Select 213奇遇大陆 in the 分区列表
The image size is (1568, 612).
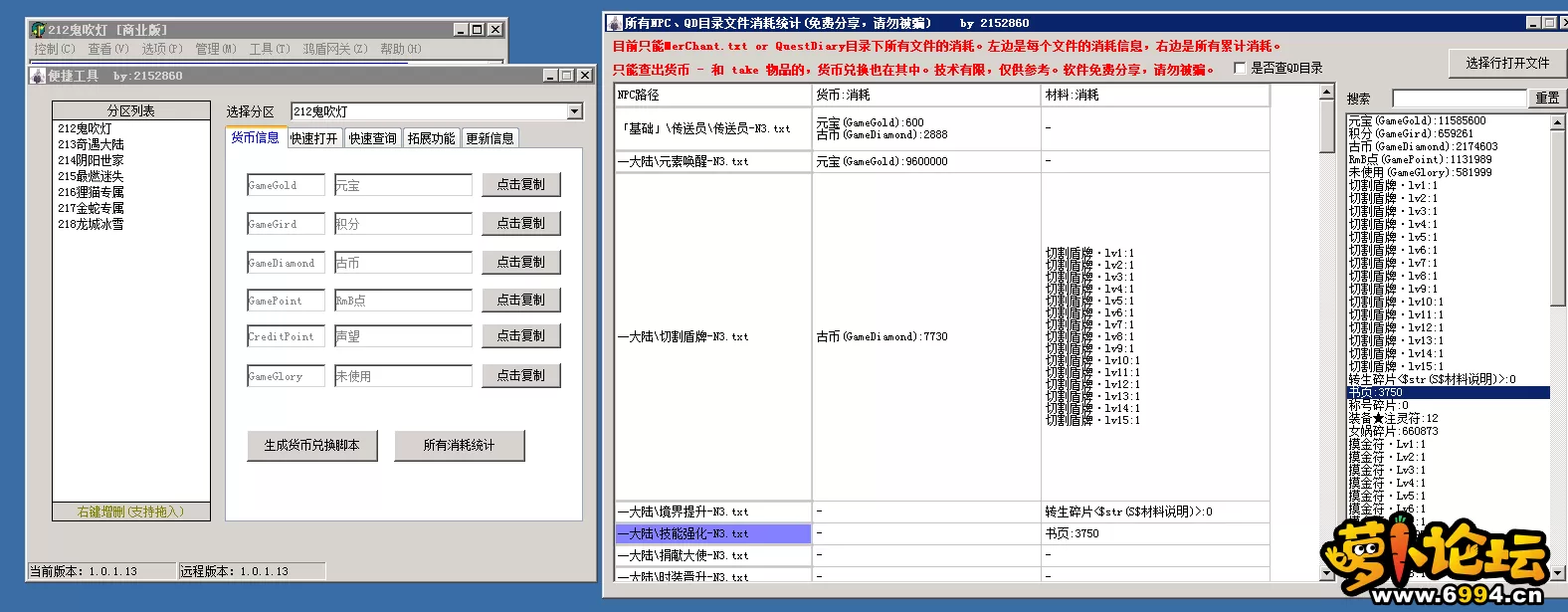coord(91,144)
